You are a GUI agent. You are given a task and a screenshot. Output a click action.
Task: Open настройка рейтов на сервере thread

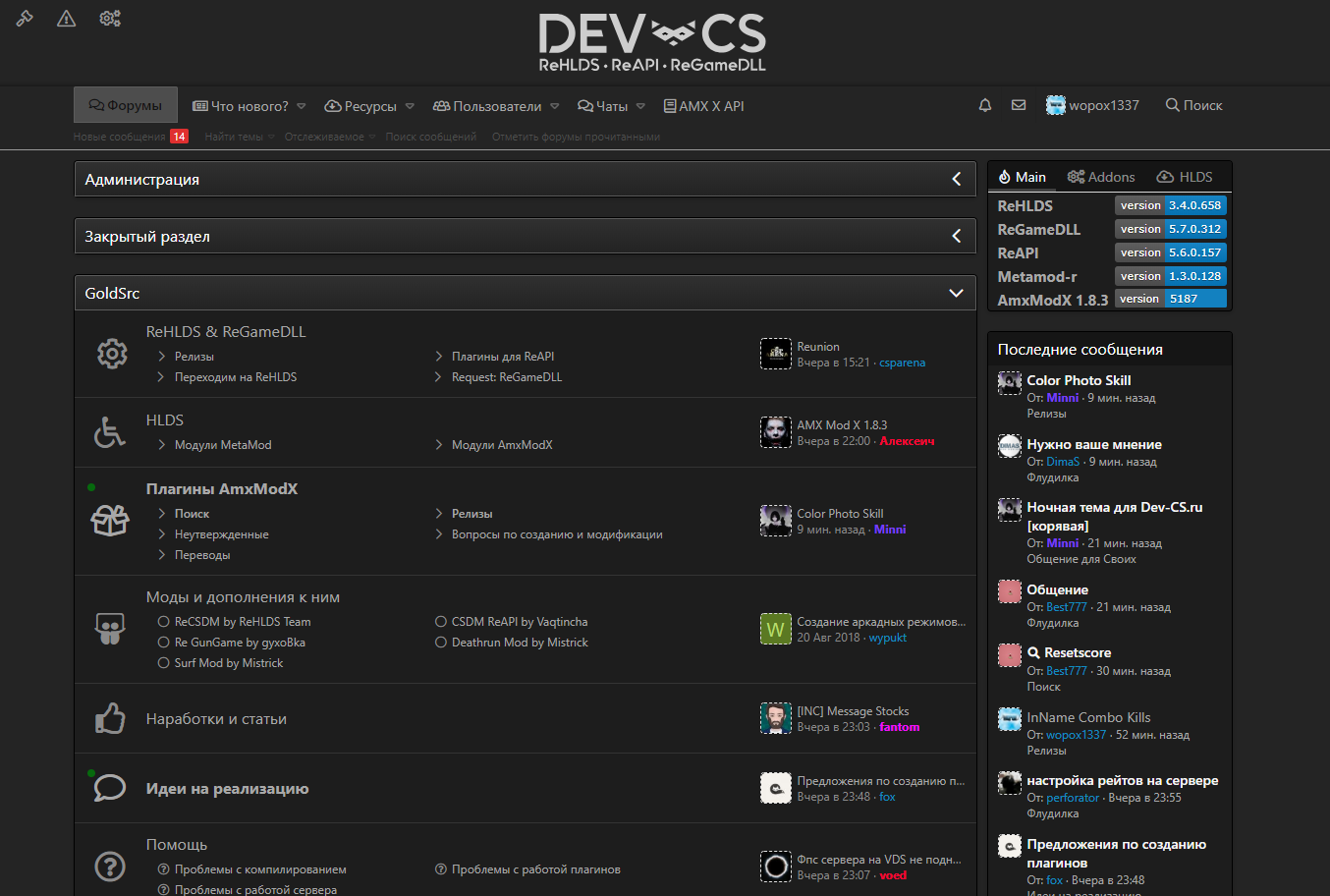(1123, 781)
